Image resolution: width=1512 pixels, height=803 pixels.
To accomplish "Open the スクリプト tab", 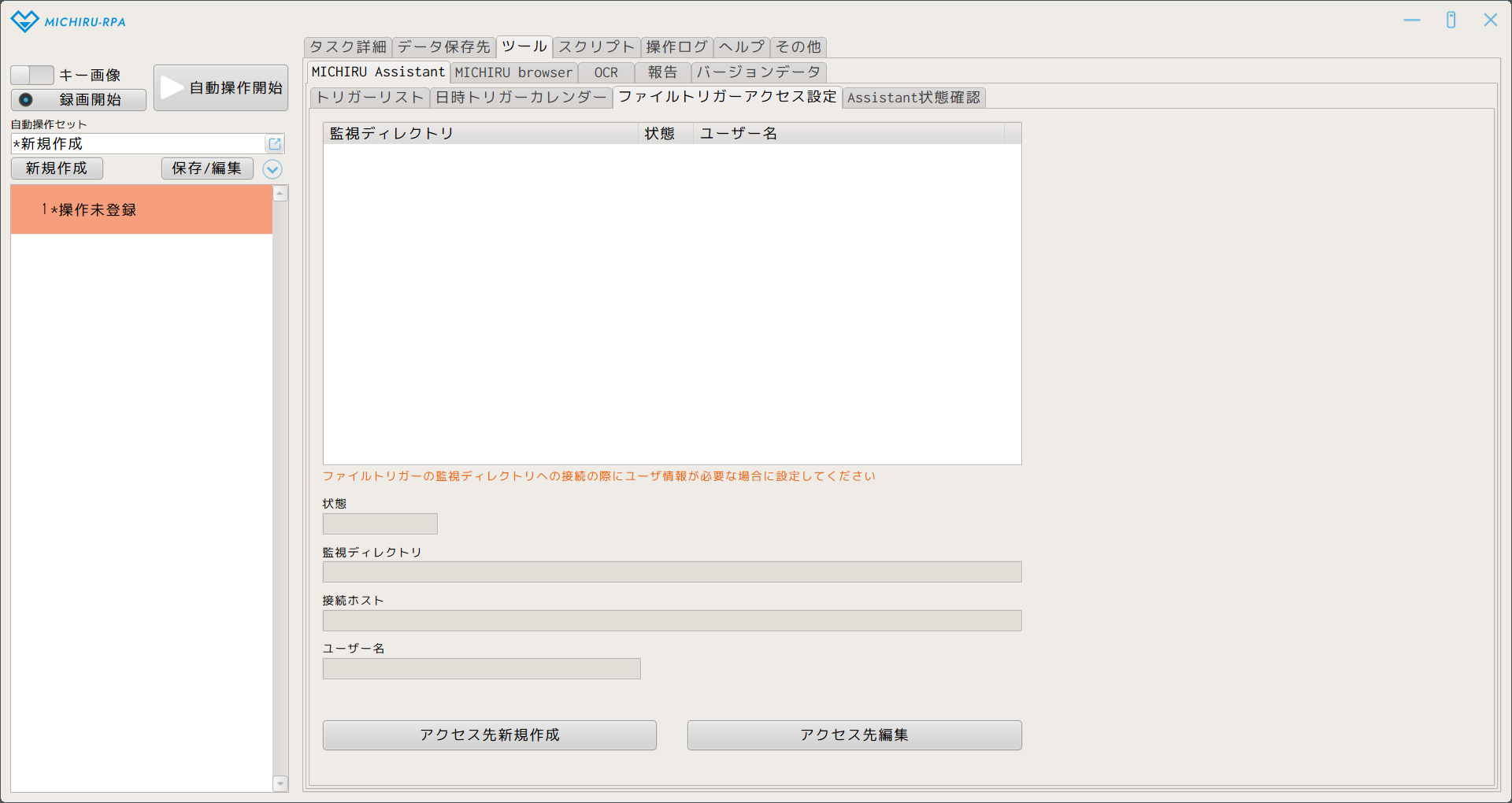I will [x=596, y=47].
